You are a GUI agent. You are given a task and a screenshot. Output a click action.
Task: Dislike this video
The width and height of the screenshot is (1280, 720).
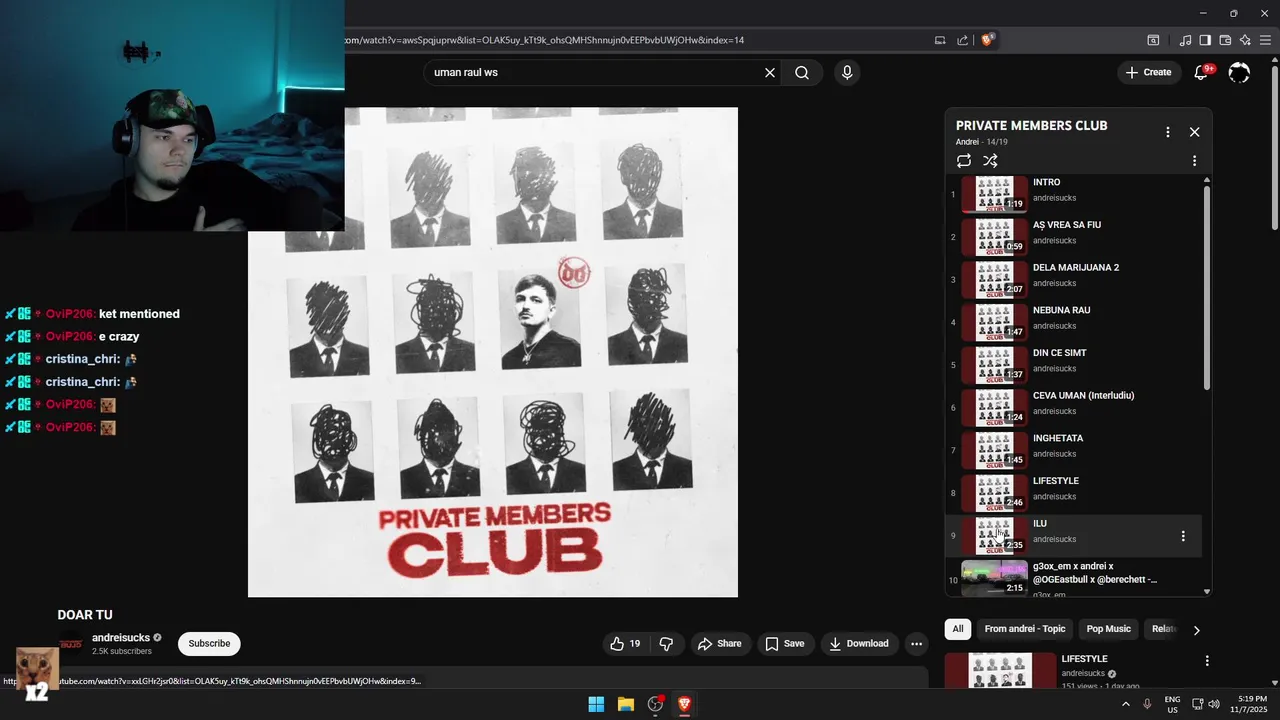tap(666, 644)
